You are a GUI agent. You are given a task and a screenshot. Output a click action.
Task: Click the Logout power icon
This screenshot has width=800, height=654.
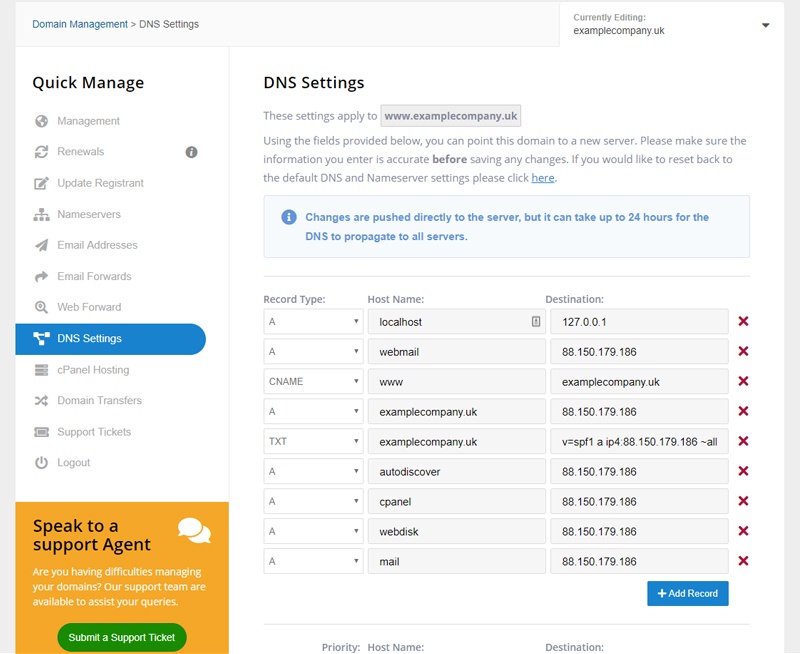click(x=41, y=463)
